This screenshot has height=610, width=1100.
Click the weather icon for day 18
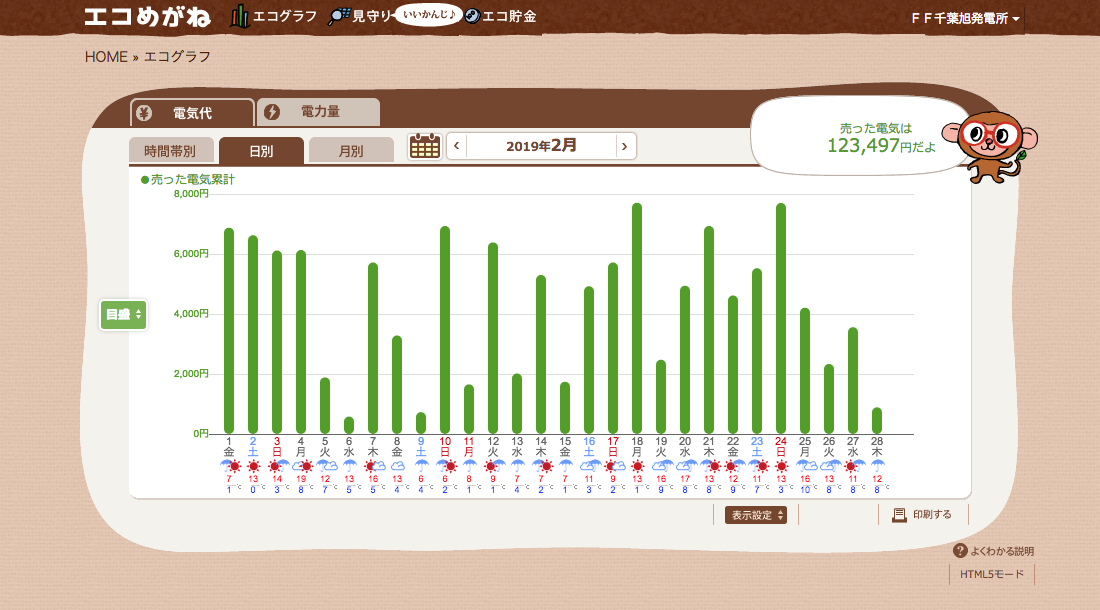coord(637,466)
